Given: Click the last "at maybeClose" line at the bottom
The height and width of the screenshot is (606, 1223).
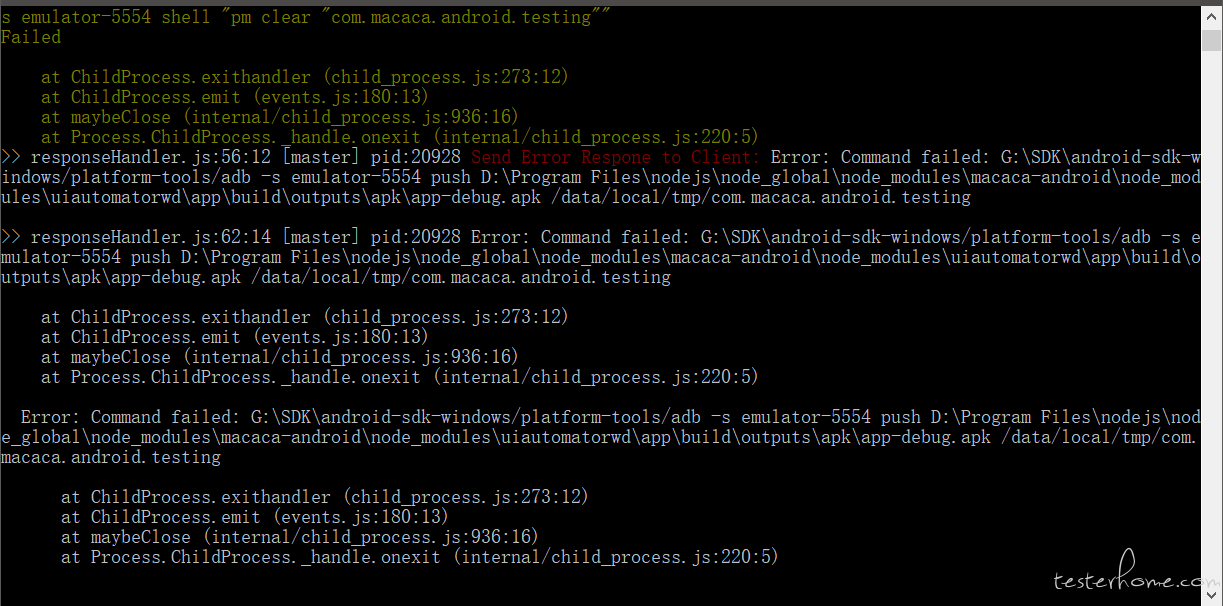Looking at the screenshot, I should pyautogui.click(x=300, y=537).
